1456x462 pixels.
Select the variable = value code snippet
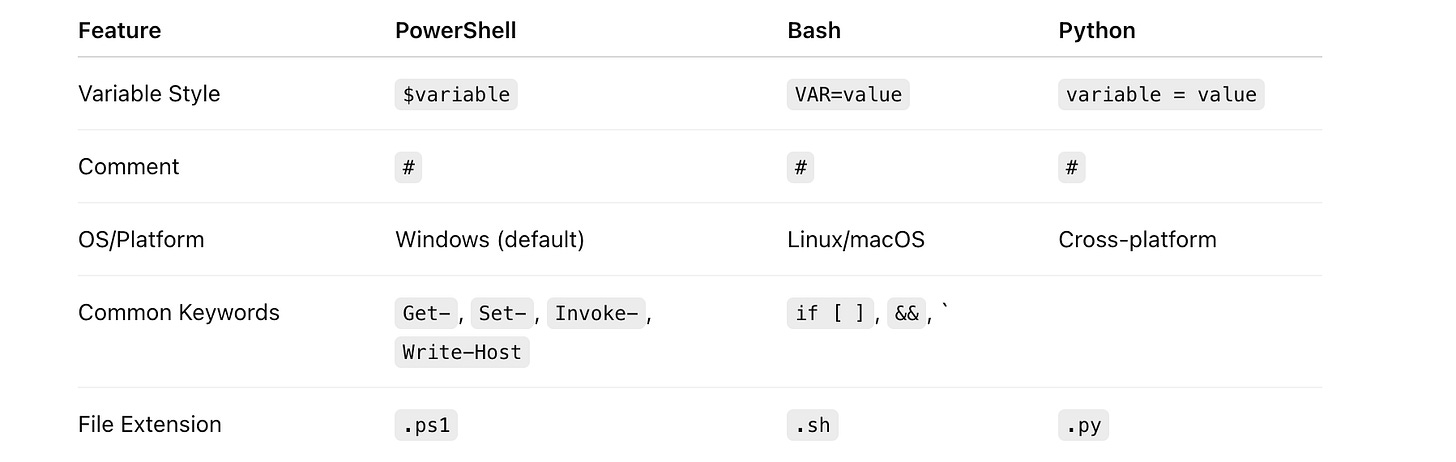coord(1161,94)
